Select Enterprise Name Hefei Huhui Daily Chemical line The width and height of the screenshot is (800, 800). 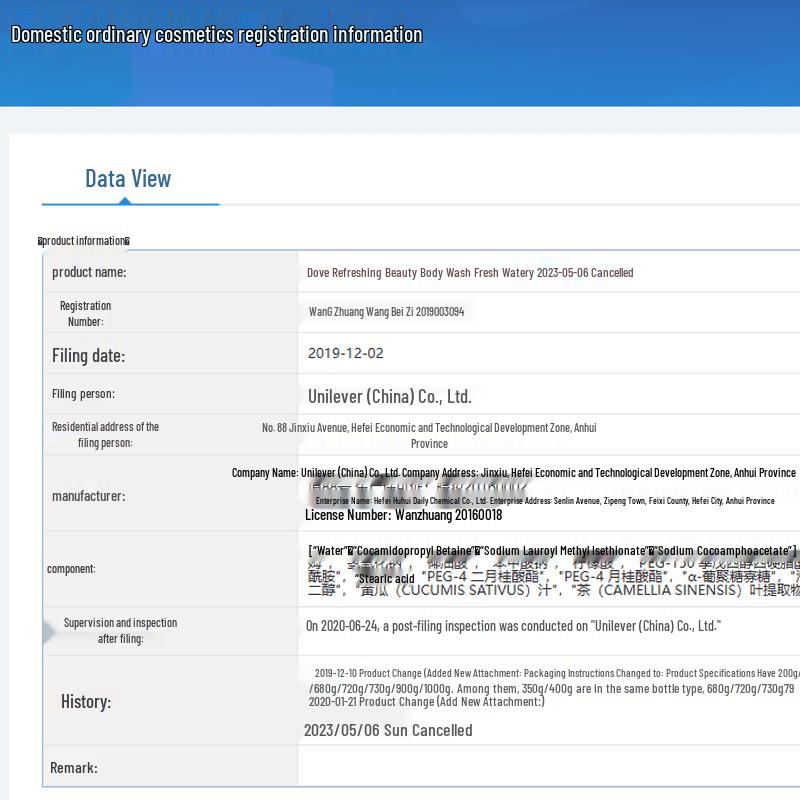click(545, 501)
